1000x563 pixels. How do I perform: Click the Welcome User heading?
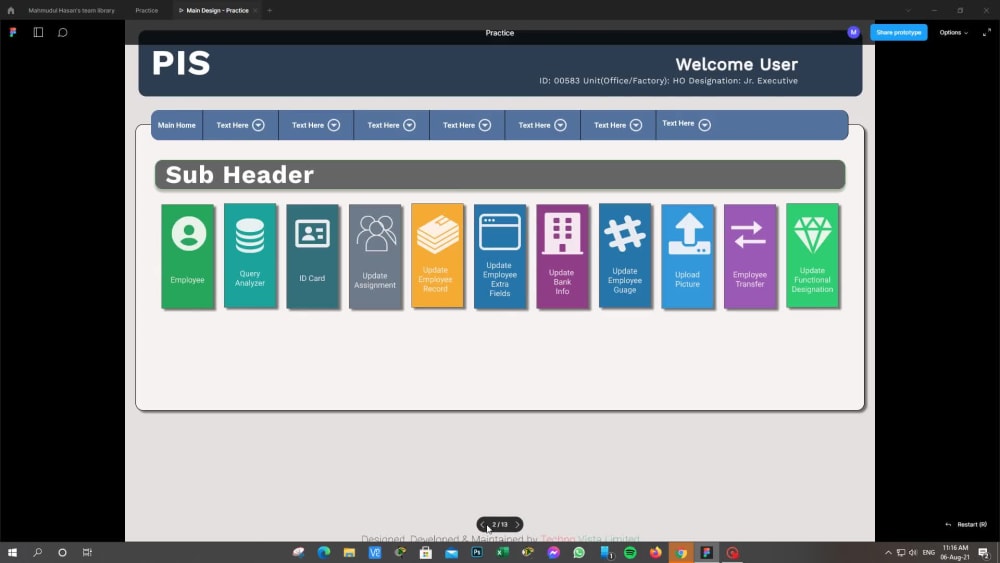(x=737, y=64)
